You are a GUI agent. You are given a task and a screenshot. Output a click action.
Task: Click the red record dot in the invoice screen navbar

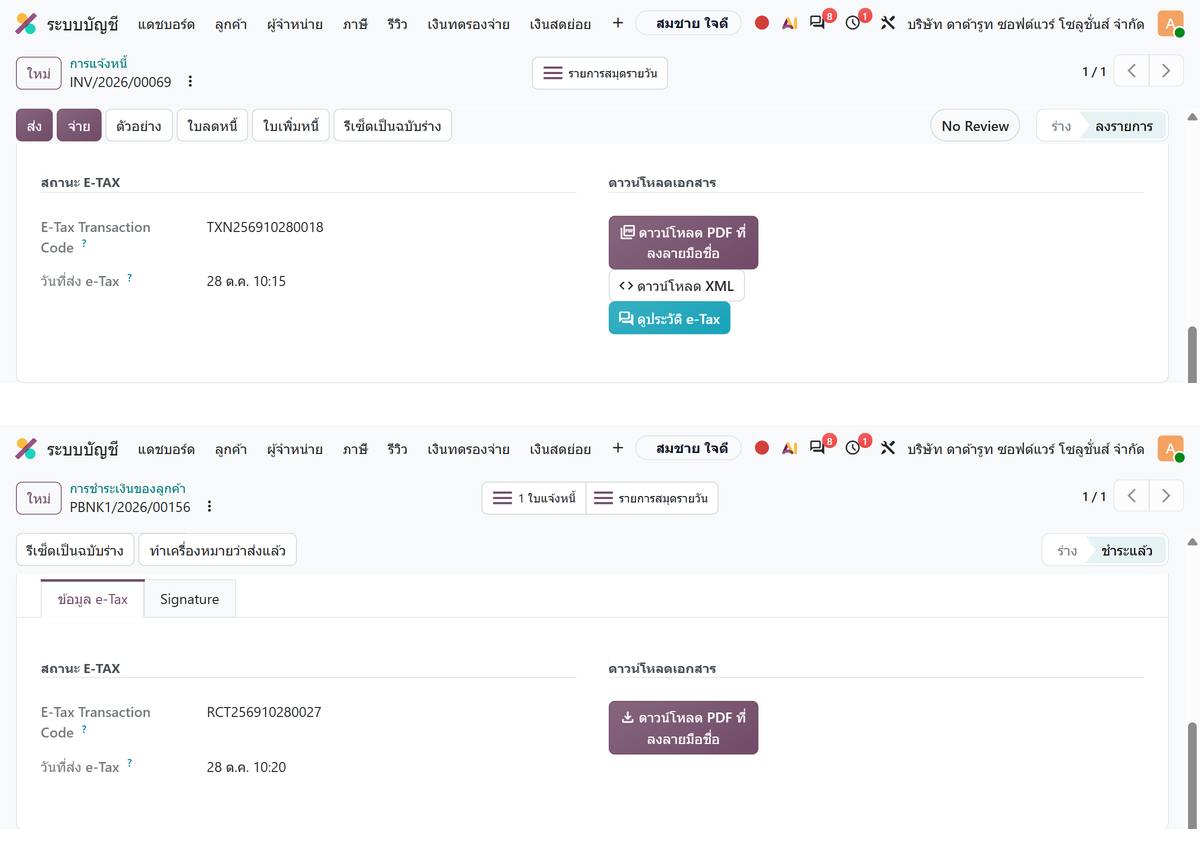click(762, 23)
